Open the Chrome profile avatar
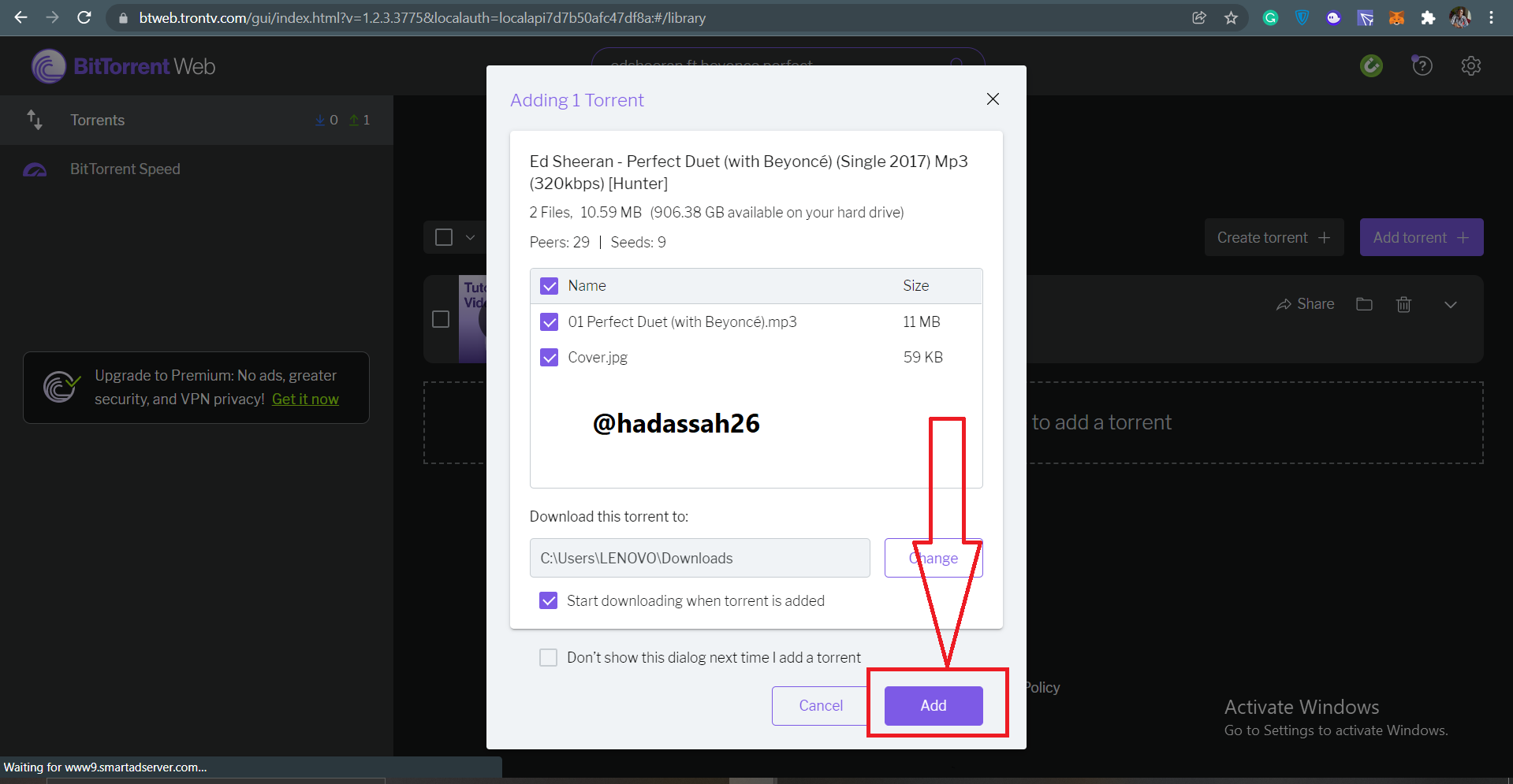Viewport: 1513px width, 784px height. [x=1460, y=17]
